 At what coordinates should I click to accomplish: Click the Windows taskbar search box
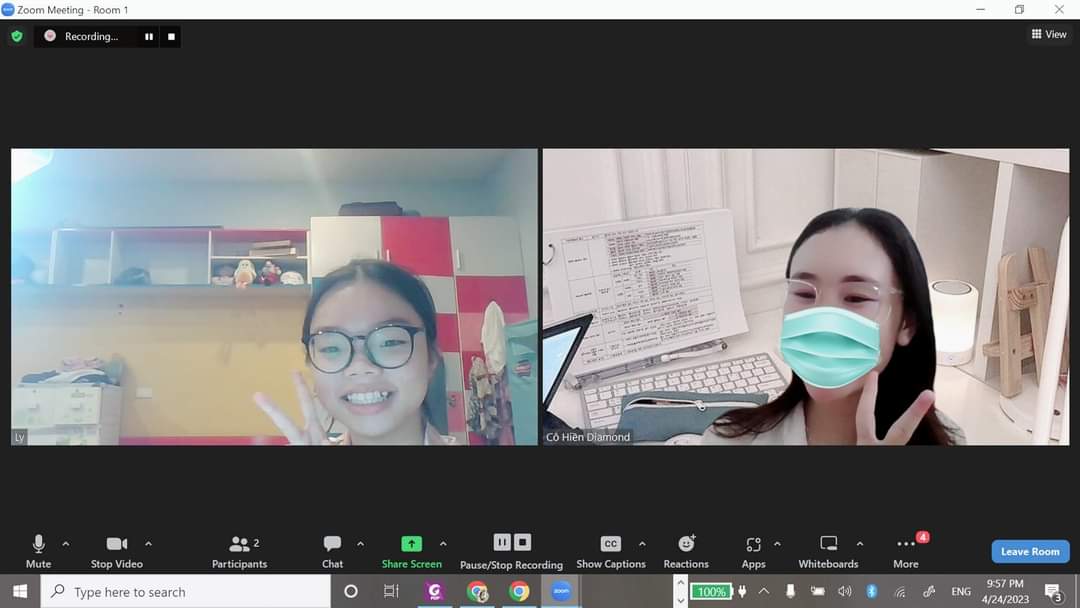190,592
